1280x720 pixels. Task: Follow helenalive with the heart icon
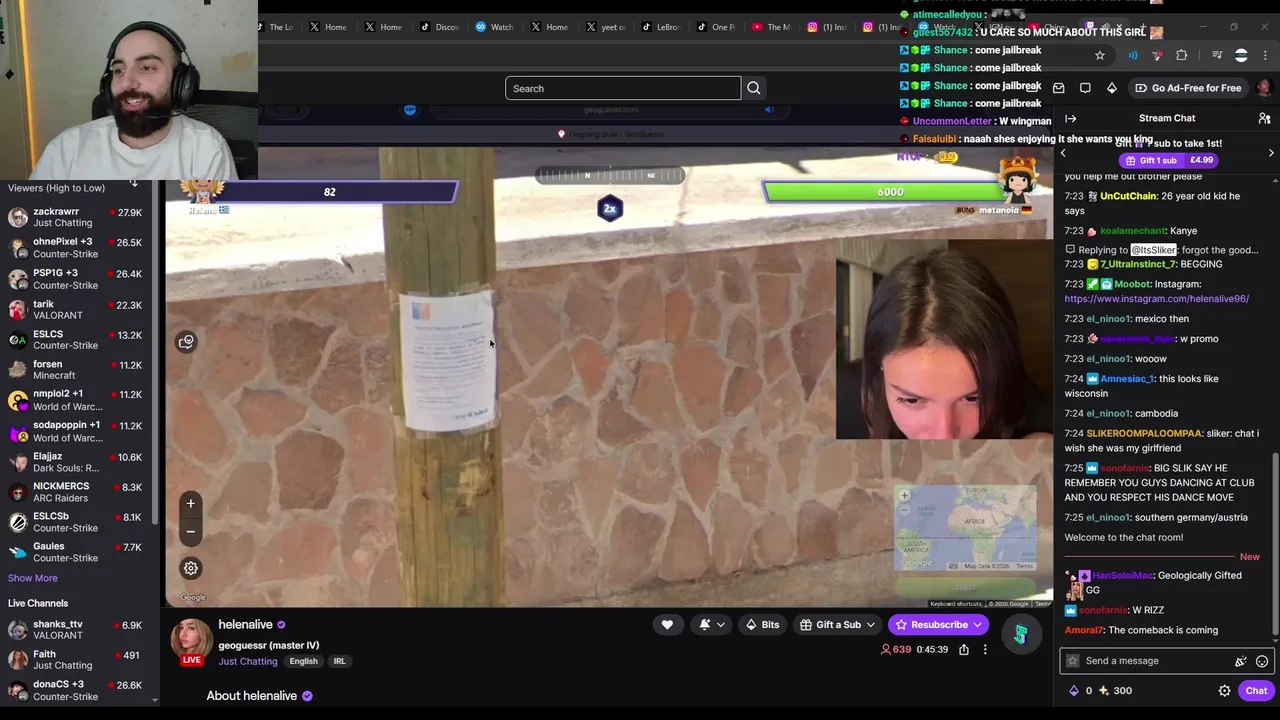[x=667, y=625]
